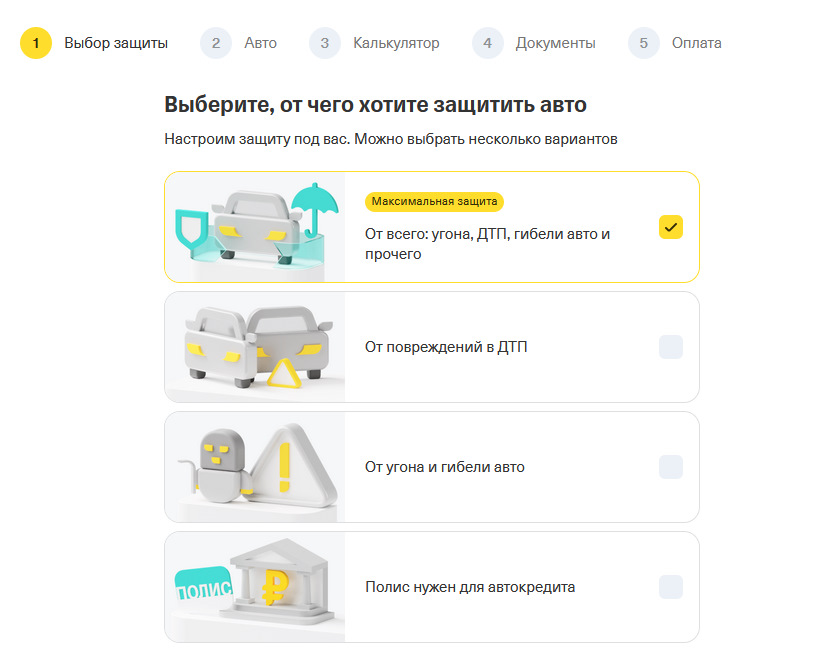The width and height of the screenshot is (830, 659).
Task: Open the 'Калькулятор' step
Action: coord(396,43)
